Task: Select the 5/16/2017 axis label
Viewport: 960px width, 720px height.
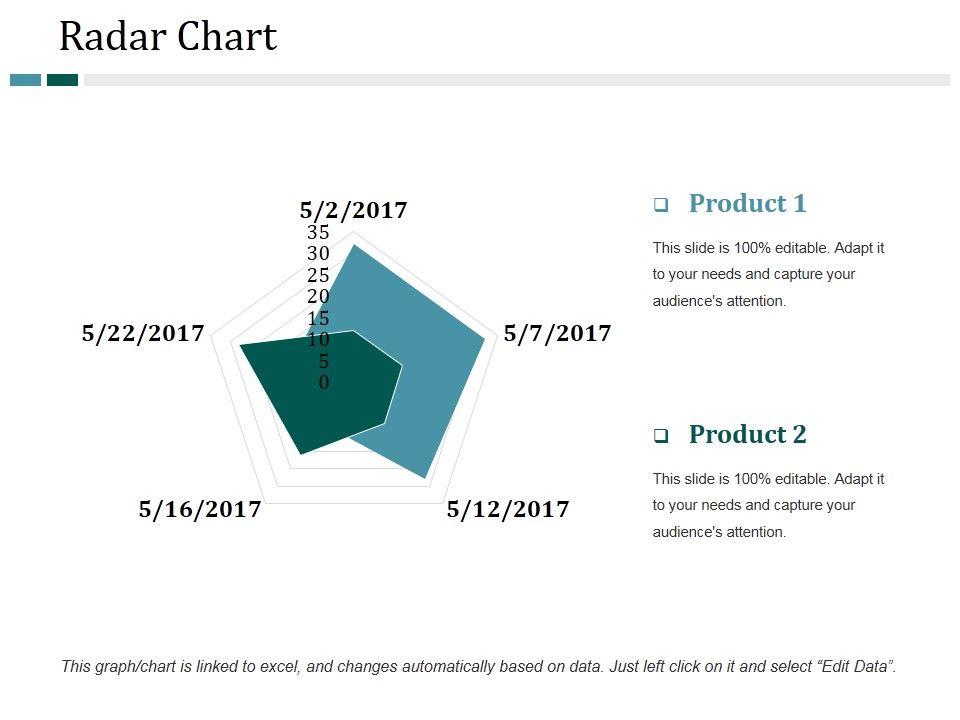Action: click(x=200, y=510)
